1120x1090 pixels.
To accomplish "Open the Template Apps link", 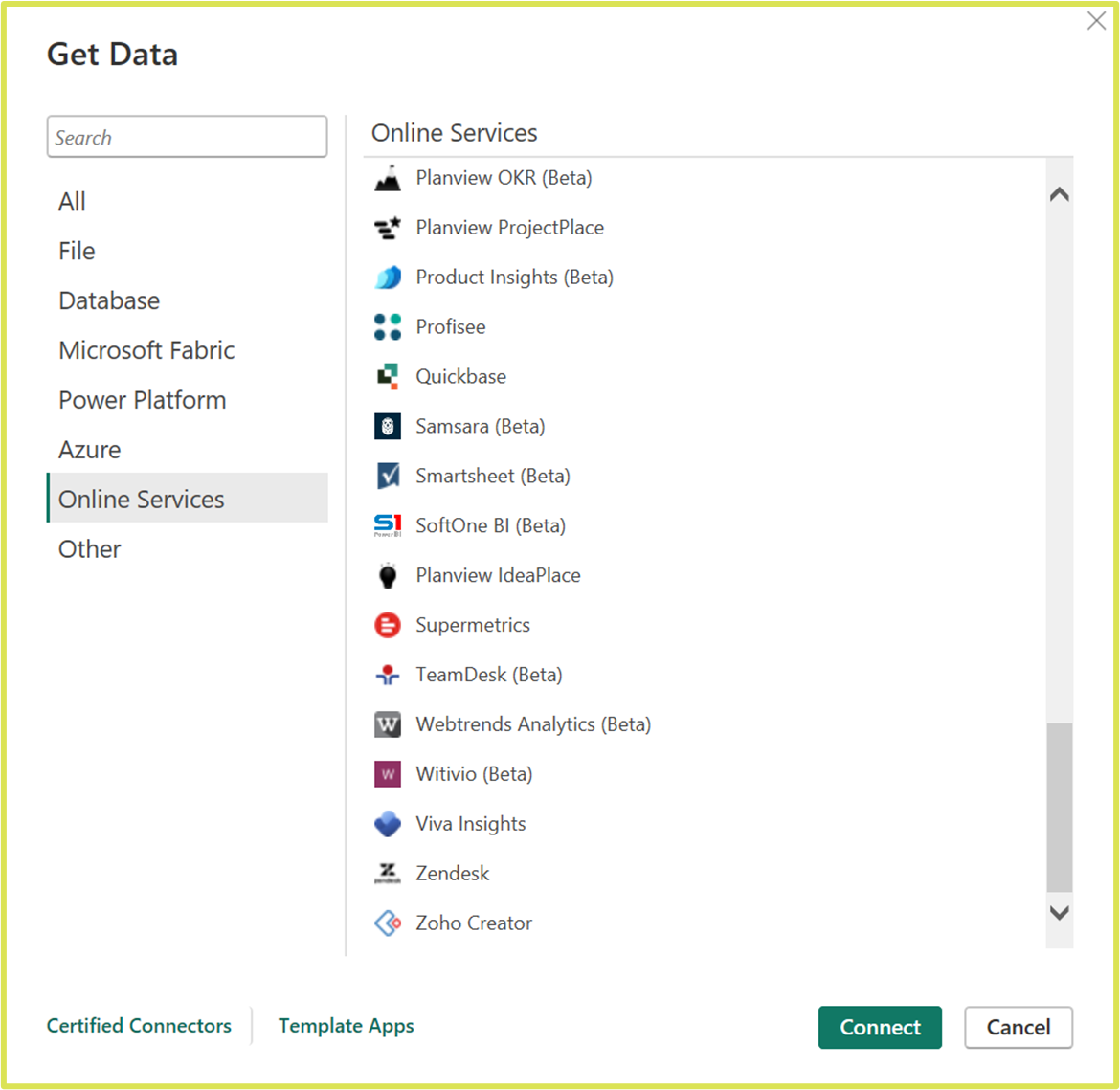I will point(346,1026).
